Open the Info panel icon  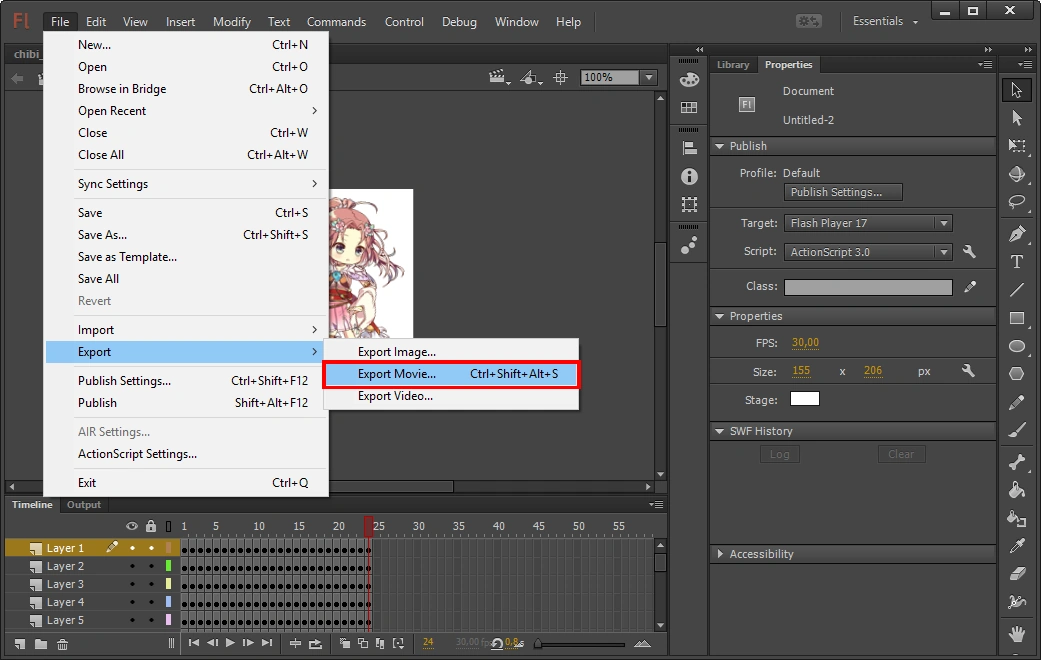pyautogui.click(x=689, y=176)
